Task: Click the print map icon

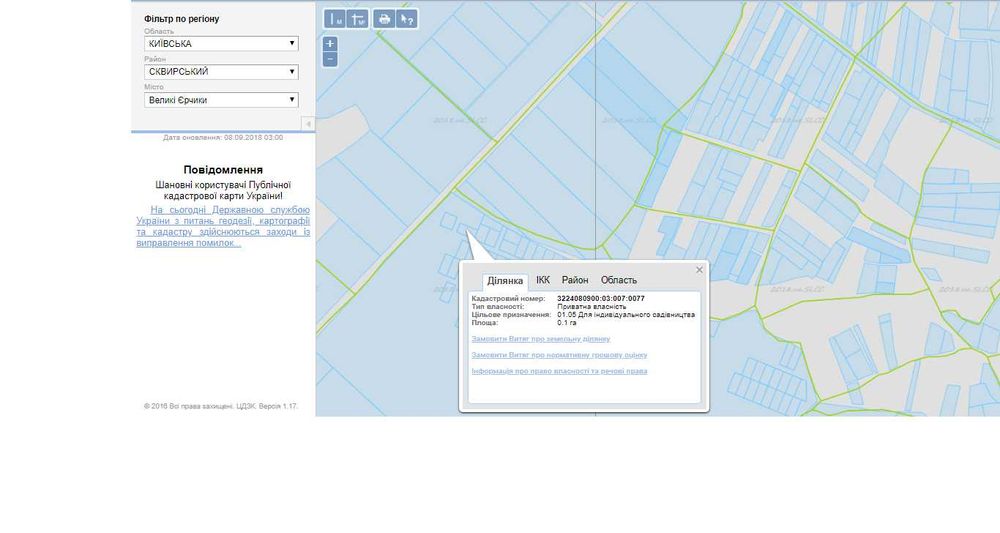Action: (x=384, y=18)
